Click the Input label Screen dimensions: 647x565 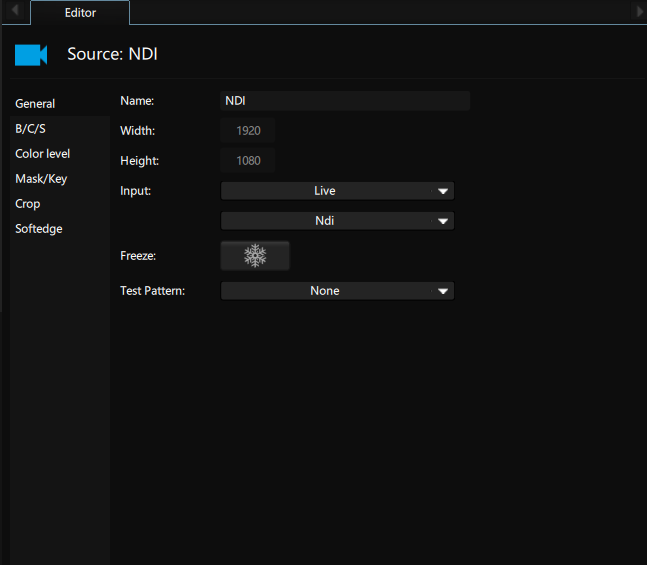click(135, 191)
